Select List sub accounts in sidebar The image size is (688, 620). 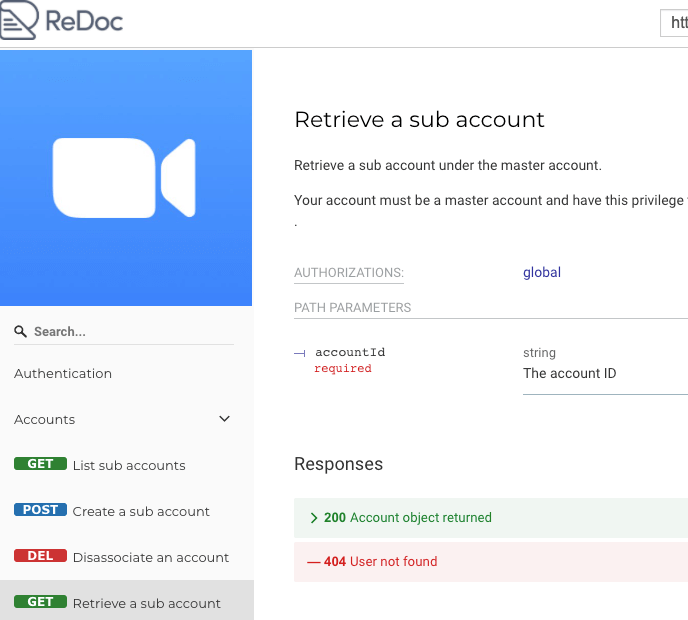pyautogui.click(x=129, y=466)
